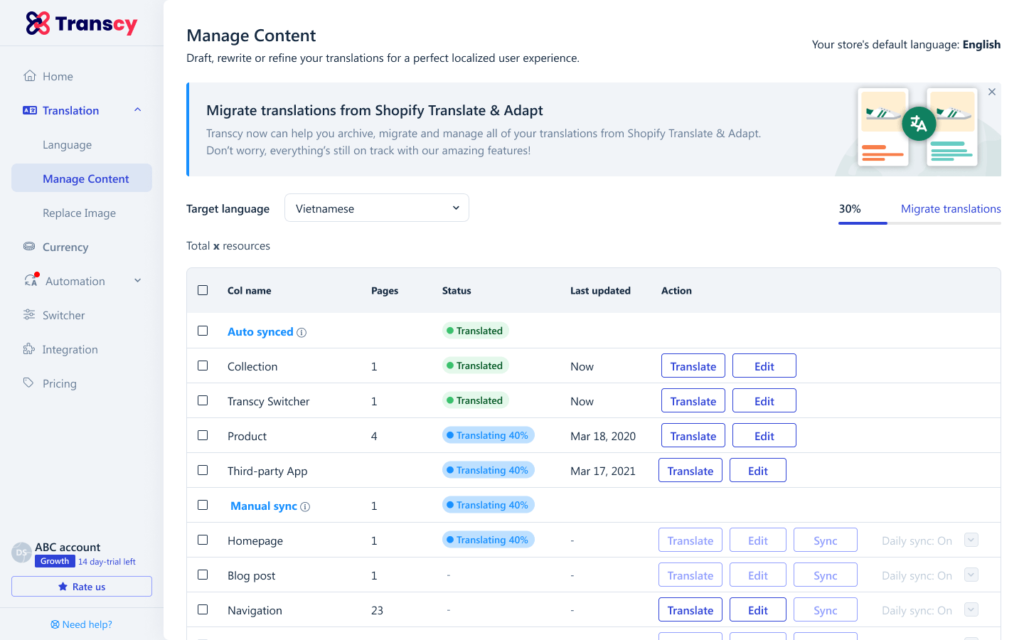Check the Product row checkbox
Image resolution: width=1024 pixels, height=640 pixels.
click(203, 435)
